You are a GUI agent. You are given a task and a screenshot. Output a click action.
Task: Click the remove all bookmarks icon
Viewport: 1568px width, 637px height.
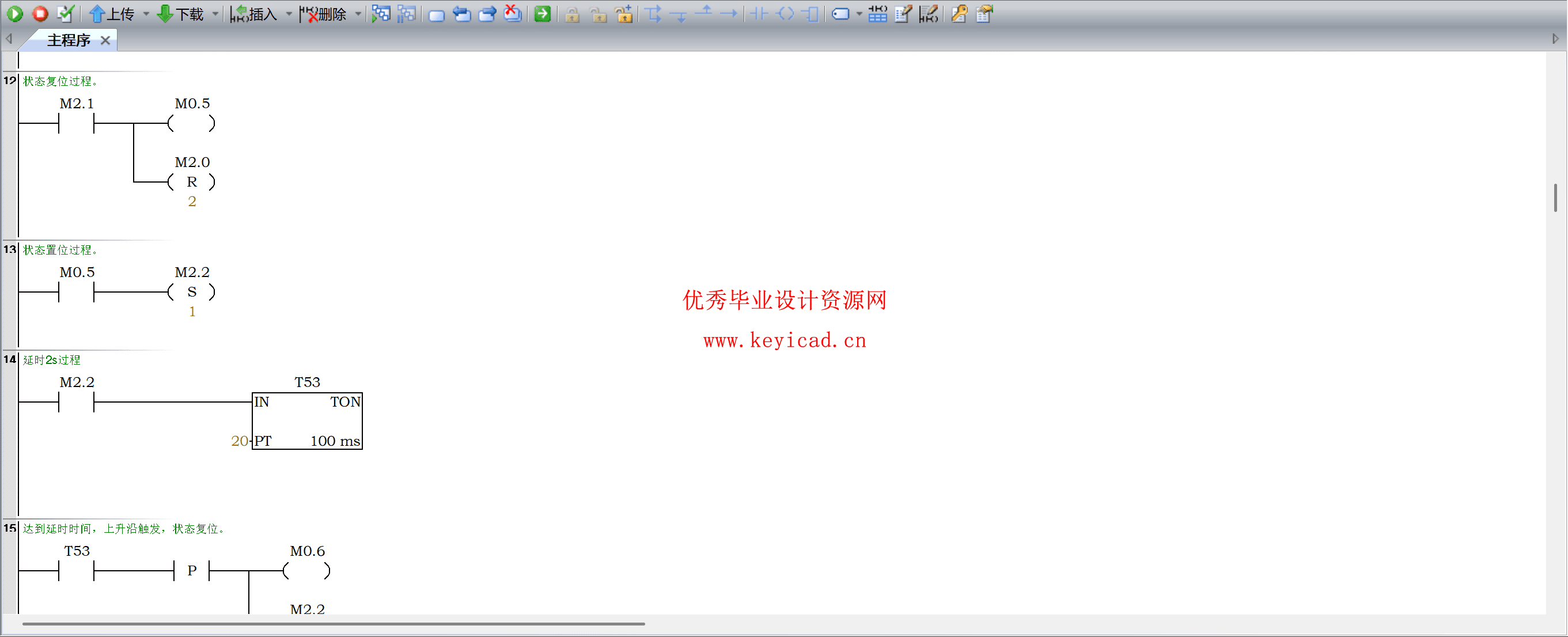[513, 13]
